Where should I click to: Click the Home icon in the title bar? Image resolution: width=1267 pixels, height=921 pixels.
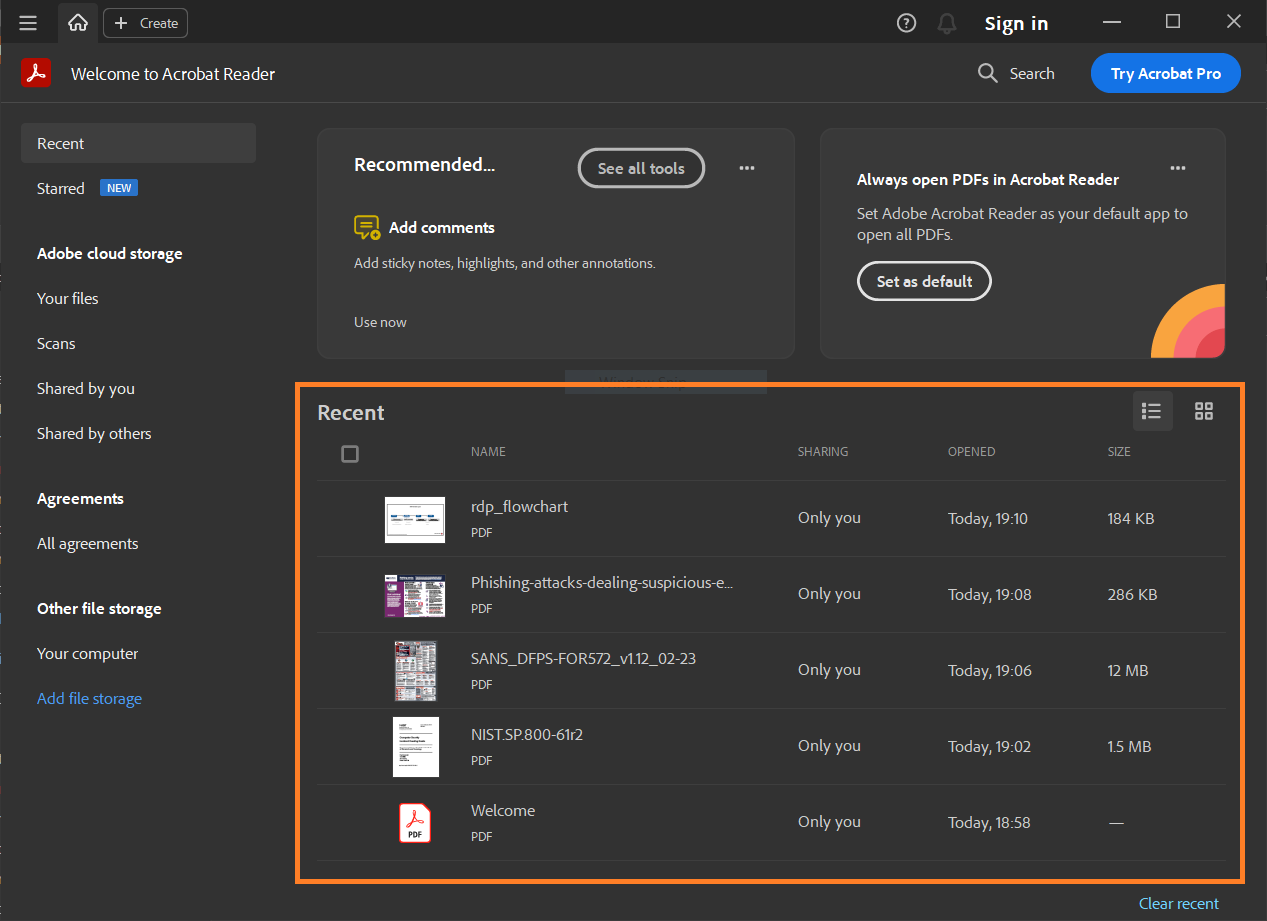point(77,22)
